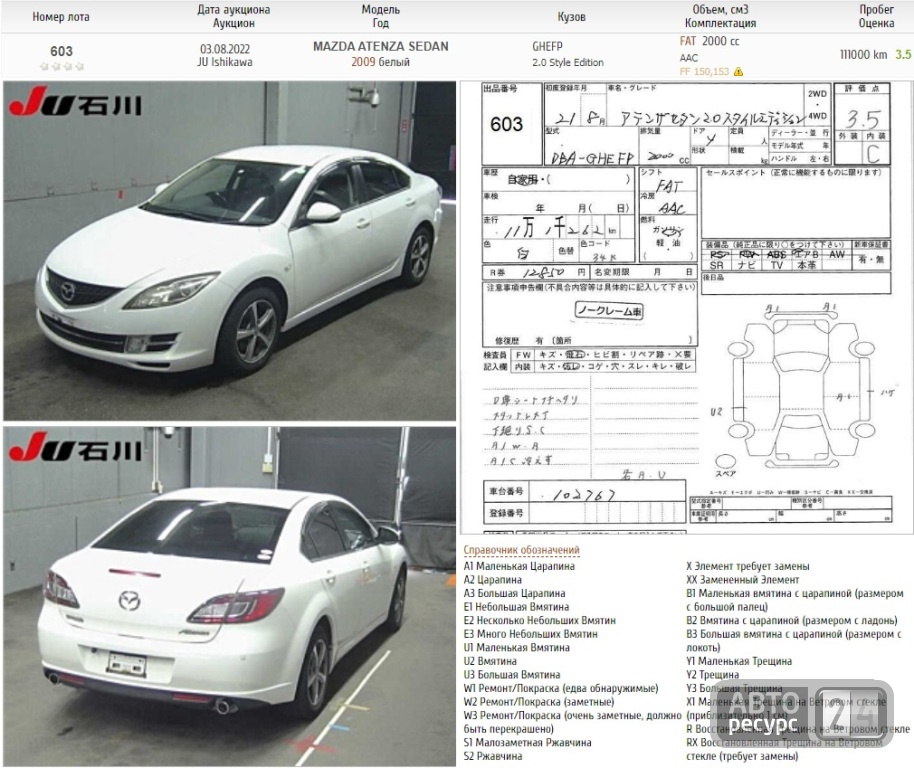The image size is (914, 768).
Task: Click the 'Кузов' column header
Action: coord(571,17)
